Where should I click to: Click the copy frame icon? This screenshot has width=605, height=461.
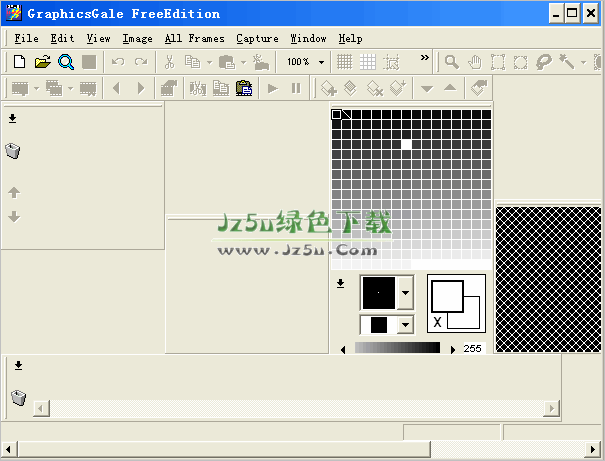tap(221, 88)
